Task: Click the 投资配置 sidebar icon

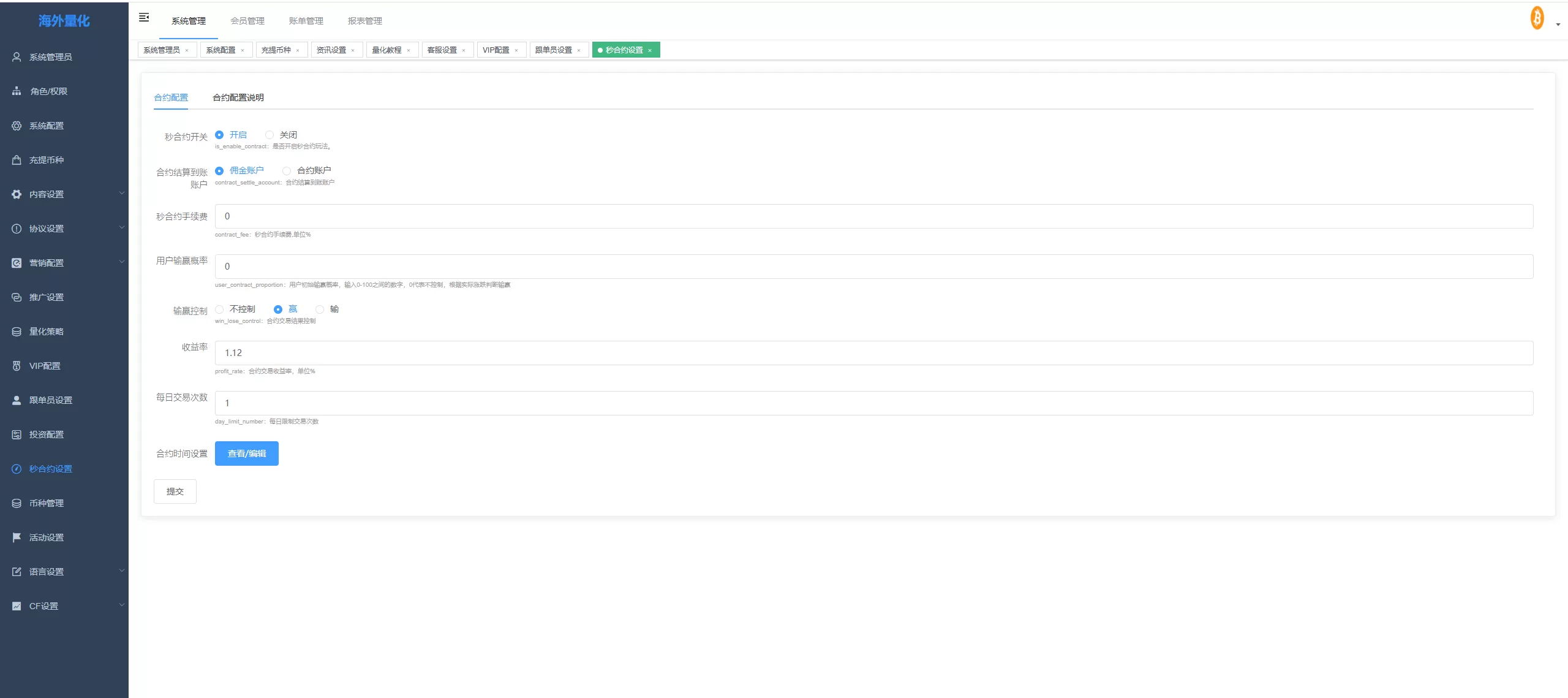Action: (x=17, y=434)
